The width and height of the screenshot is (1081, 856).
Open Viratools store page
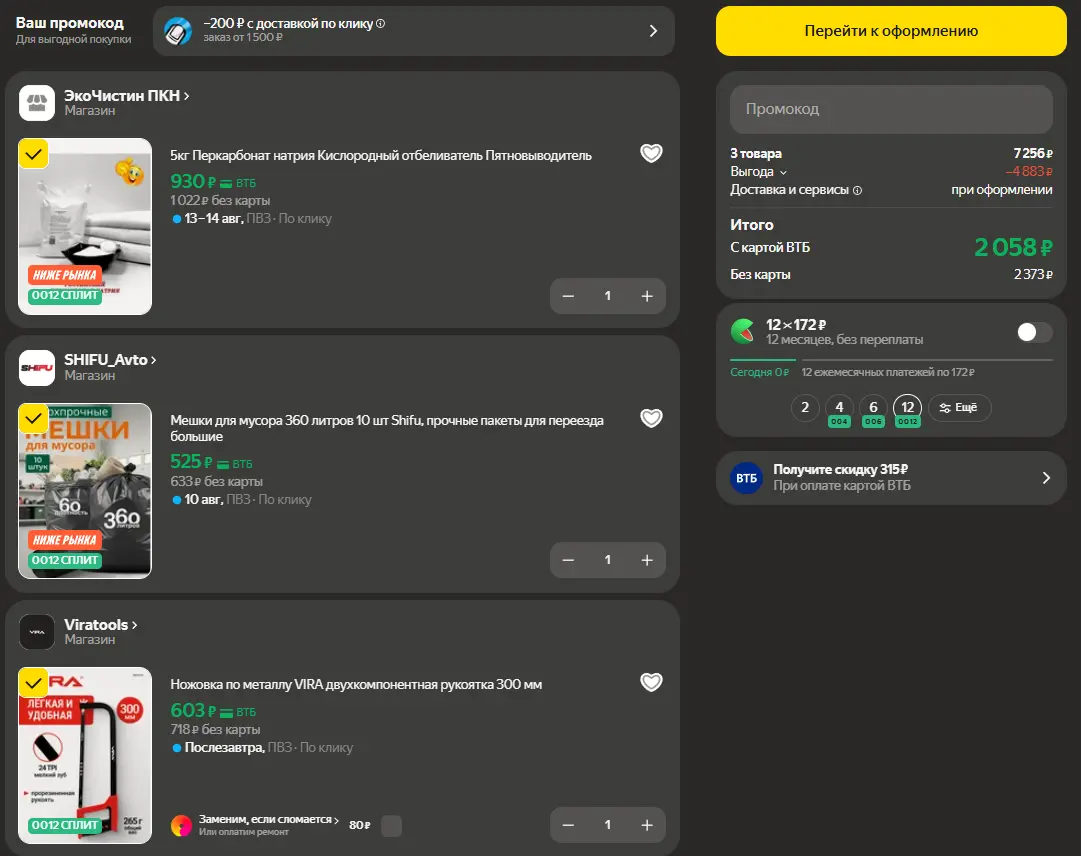pyautogui.click(x=101, y=624)
